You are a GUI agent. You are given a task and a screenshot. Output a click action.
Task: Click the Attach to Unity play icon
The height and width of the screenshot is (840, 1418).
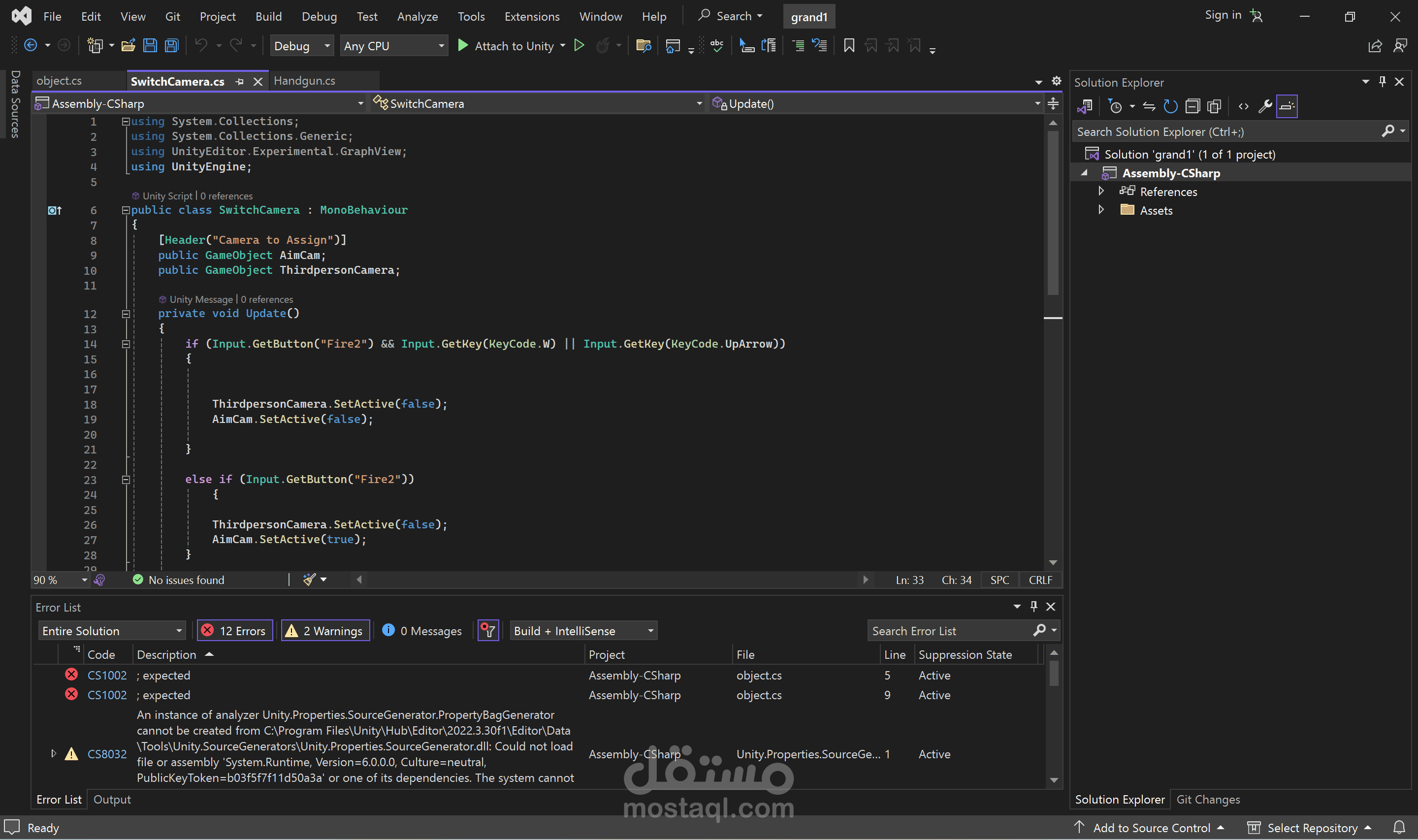[462, 45]
